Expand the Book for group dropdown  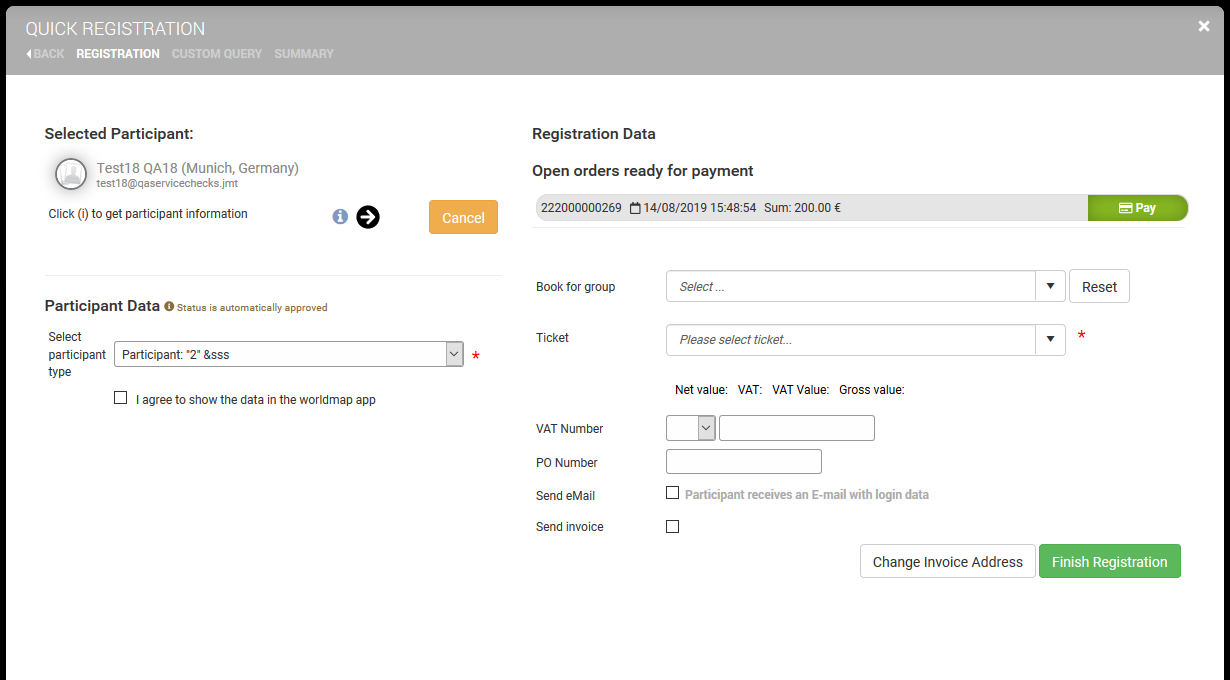1049,286
